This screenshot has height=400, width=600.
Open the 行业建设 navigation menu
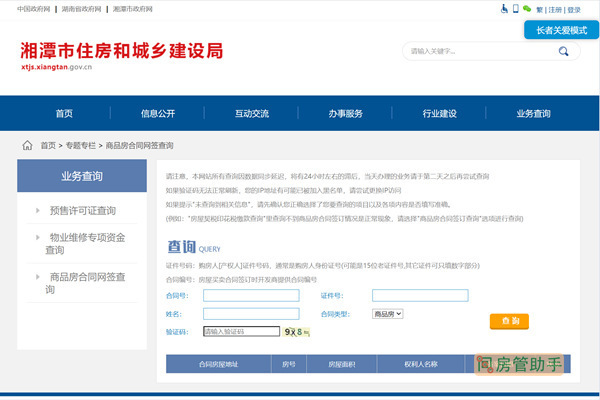pos(439,113)
